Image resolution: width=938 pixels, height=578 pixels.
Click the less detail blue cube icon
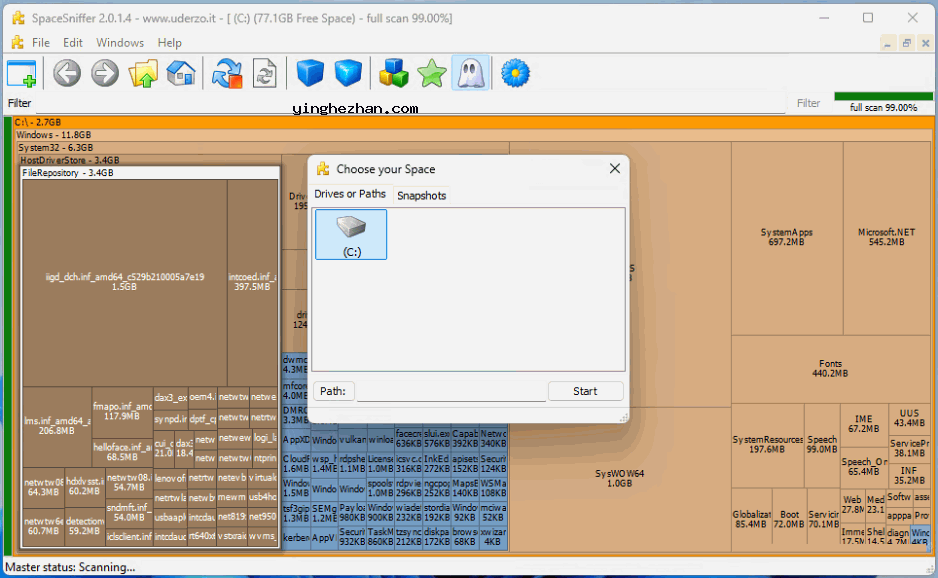[x=310, y=74]
